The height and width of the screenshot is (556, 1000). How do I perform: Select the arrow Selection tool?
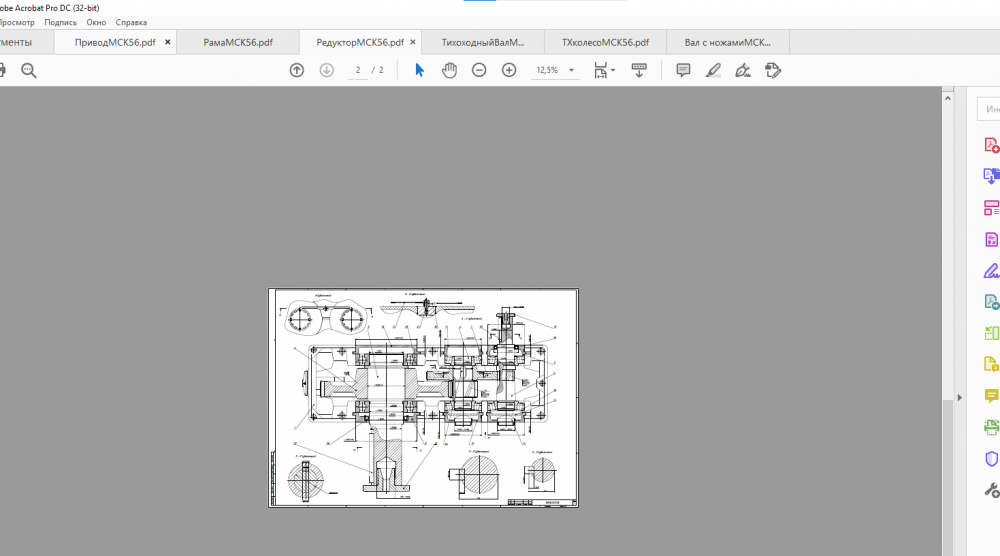(420, 70)
